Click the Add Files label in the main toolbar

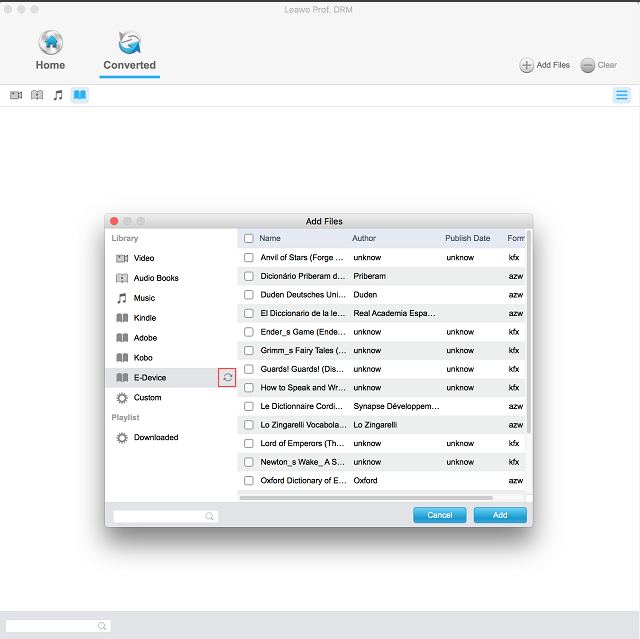(553, 65)
